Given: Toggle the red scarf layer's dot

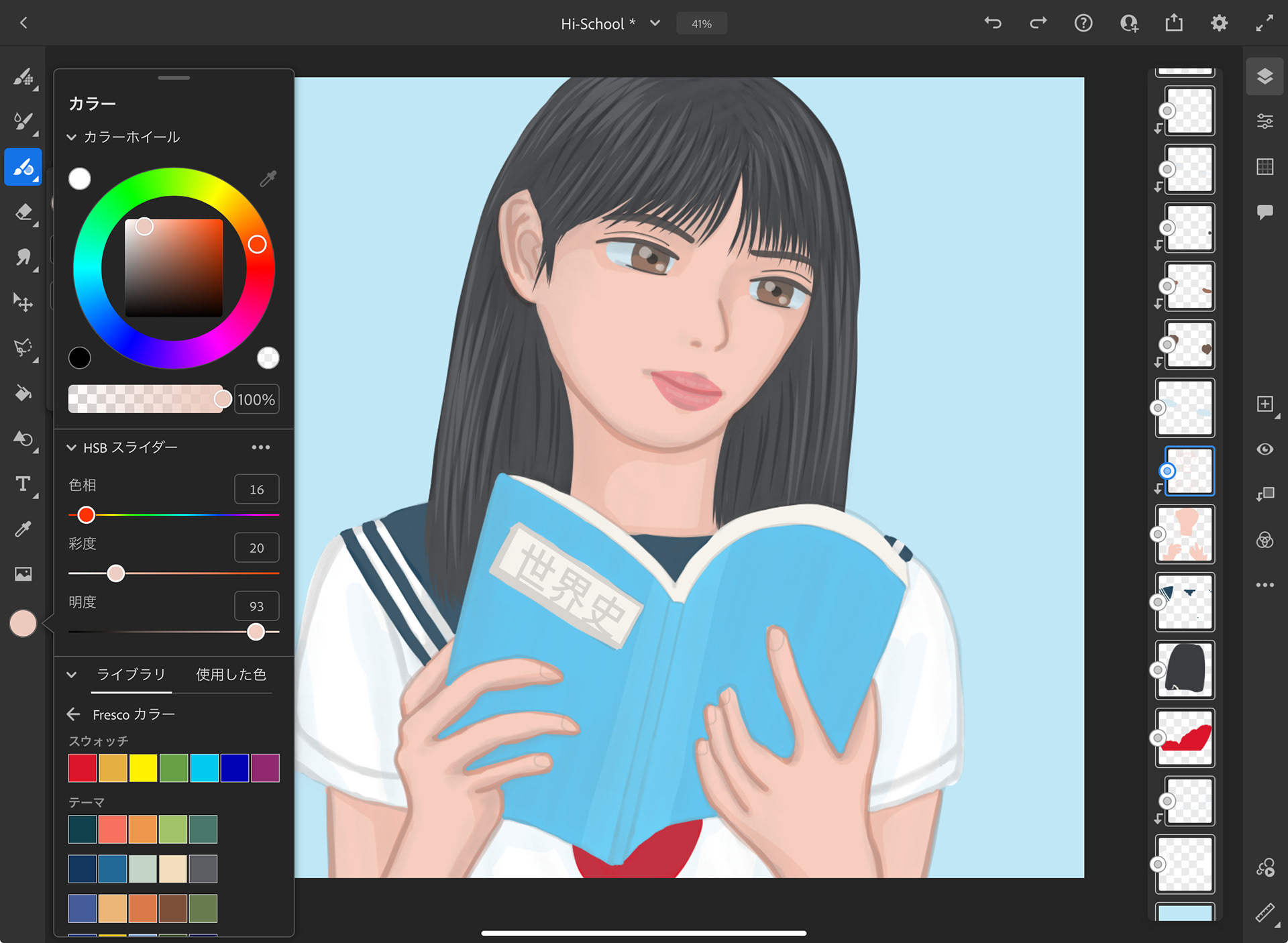Looking at the screenshot, I should (1157, 738).
